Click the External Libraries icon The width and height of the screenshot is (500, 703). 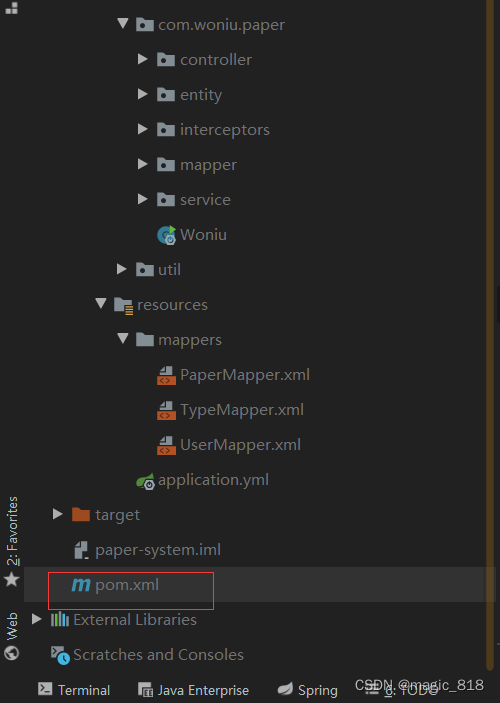point(60,620)
